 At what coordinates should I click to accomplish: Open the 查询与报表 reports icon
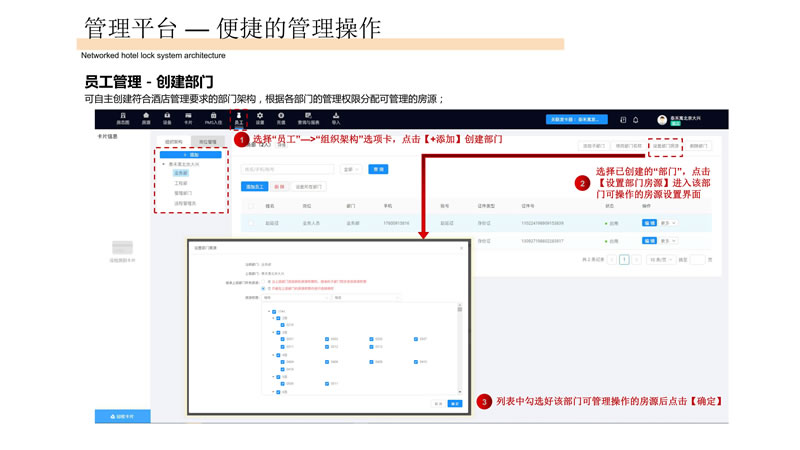pyautogui.click(x=308, y=118)
